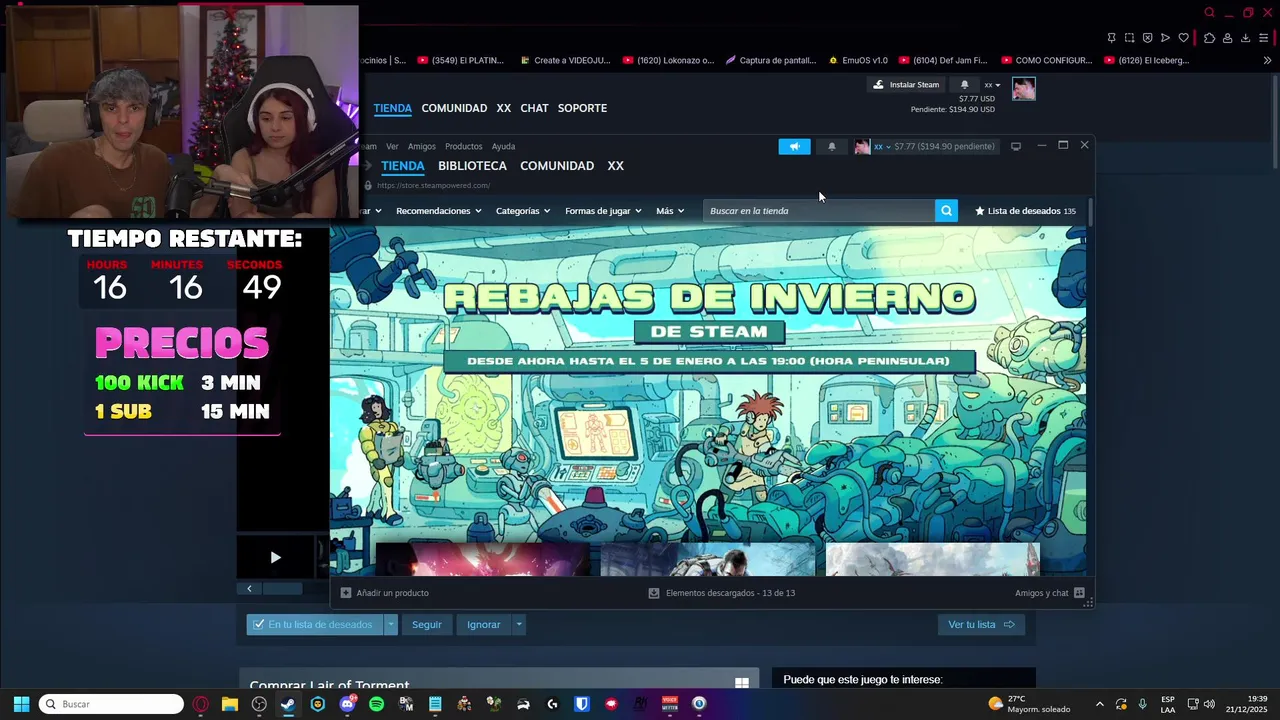This screenshot has height=720, width=1280.
Task: Open COMO CONFIGUR... YouTube bookmark
Action: point(1047,60)
